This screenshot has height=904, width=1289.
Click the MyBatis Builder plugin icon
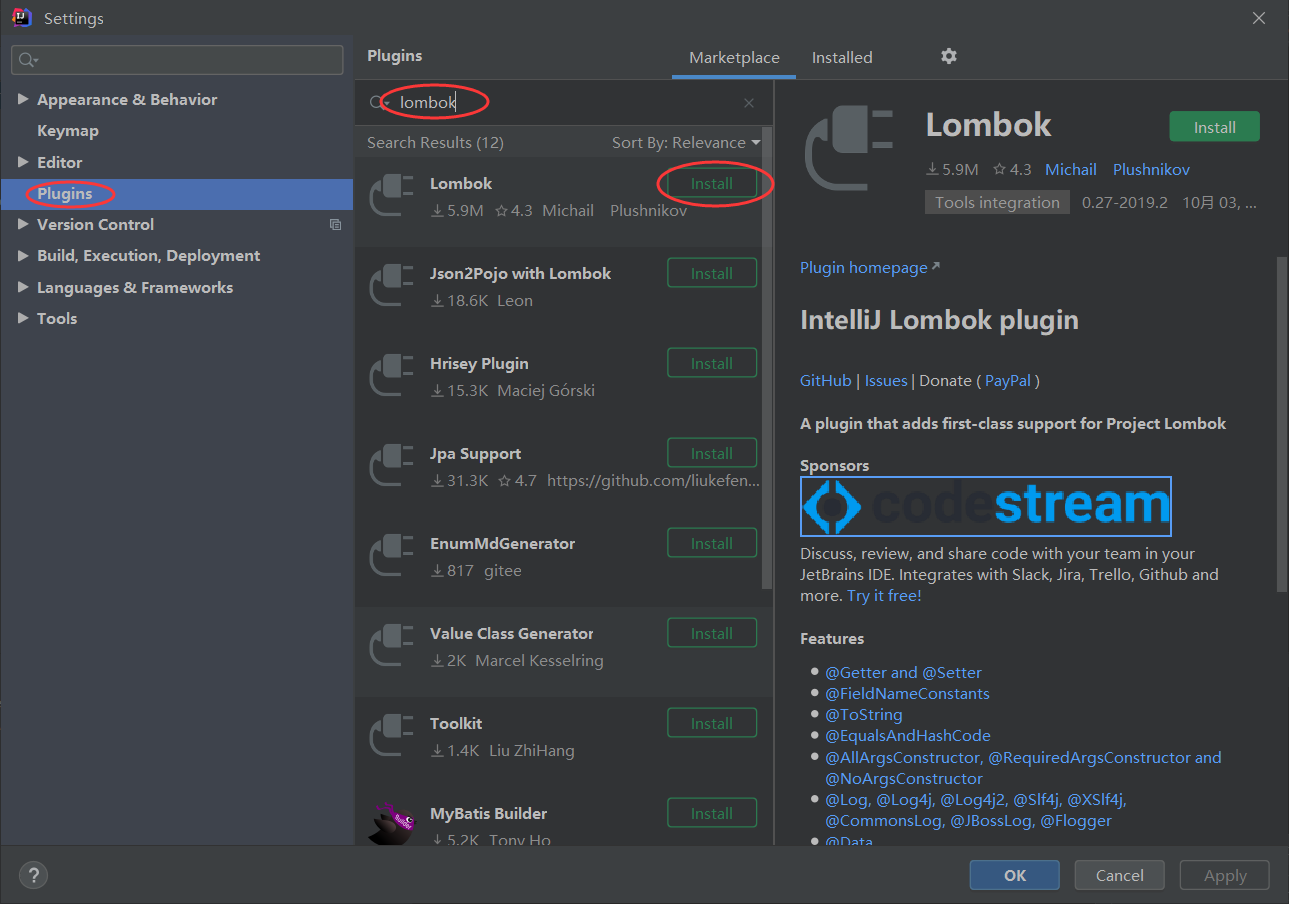(x=392, y=824)
